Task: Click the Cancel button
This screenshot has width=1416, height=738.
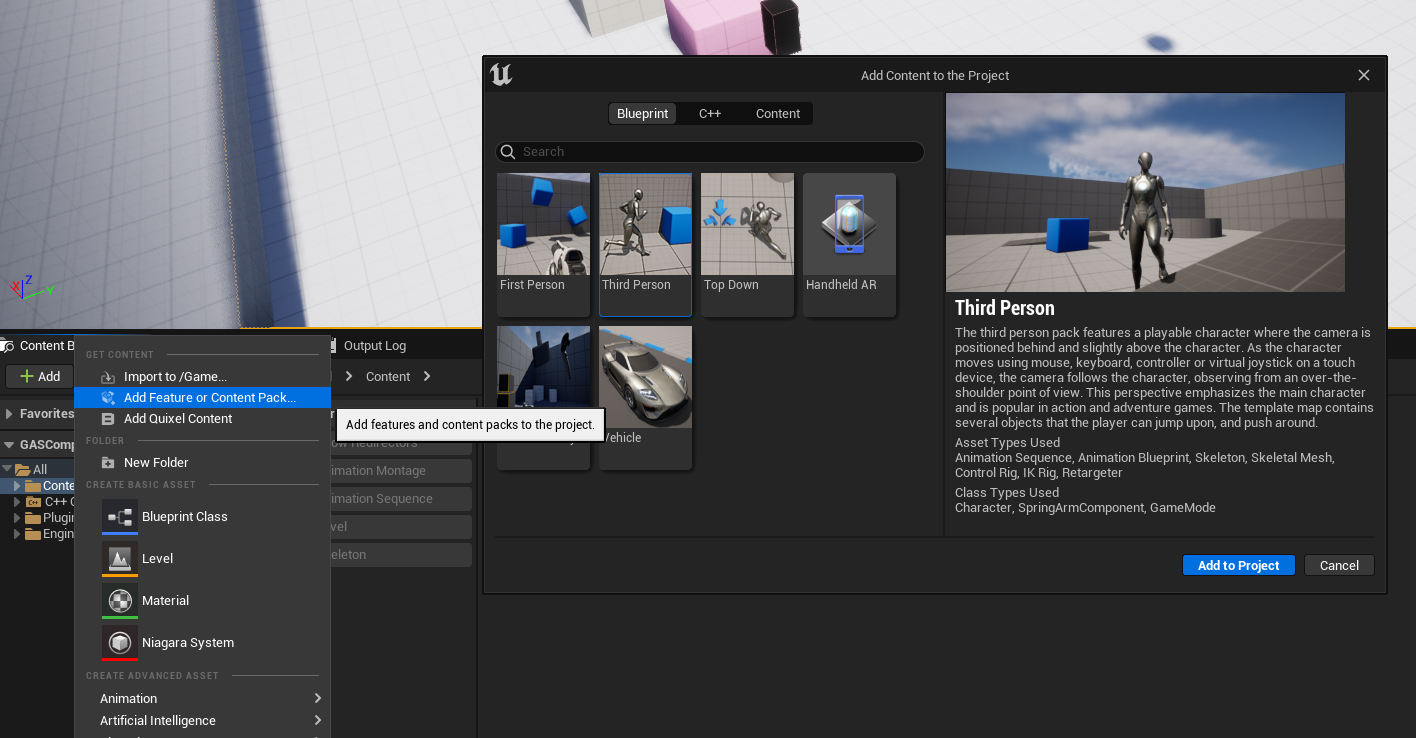Action: pos(1339,565)
